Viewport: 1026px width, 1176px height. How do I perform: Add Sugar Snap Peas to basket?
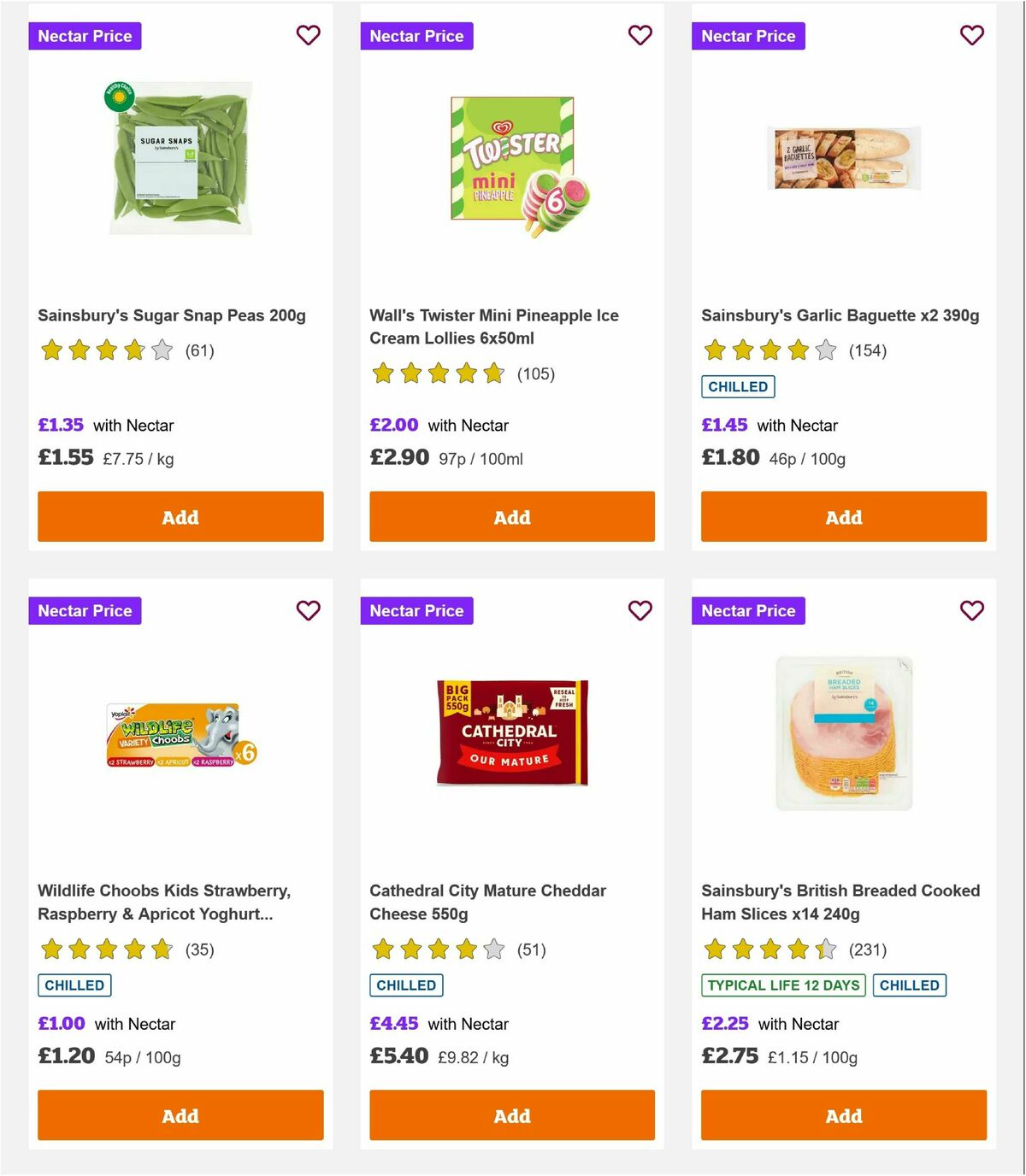[180, 516]
